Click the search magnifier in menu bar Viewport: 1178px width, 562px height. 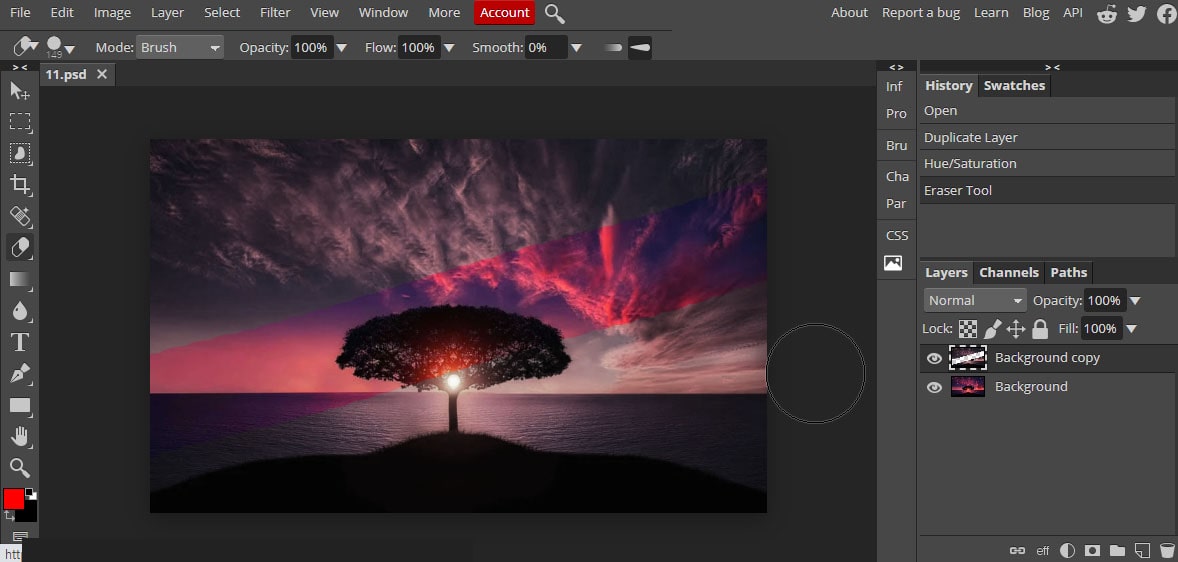pyautogui.click(x=554, y=13)
